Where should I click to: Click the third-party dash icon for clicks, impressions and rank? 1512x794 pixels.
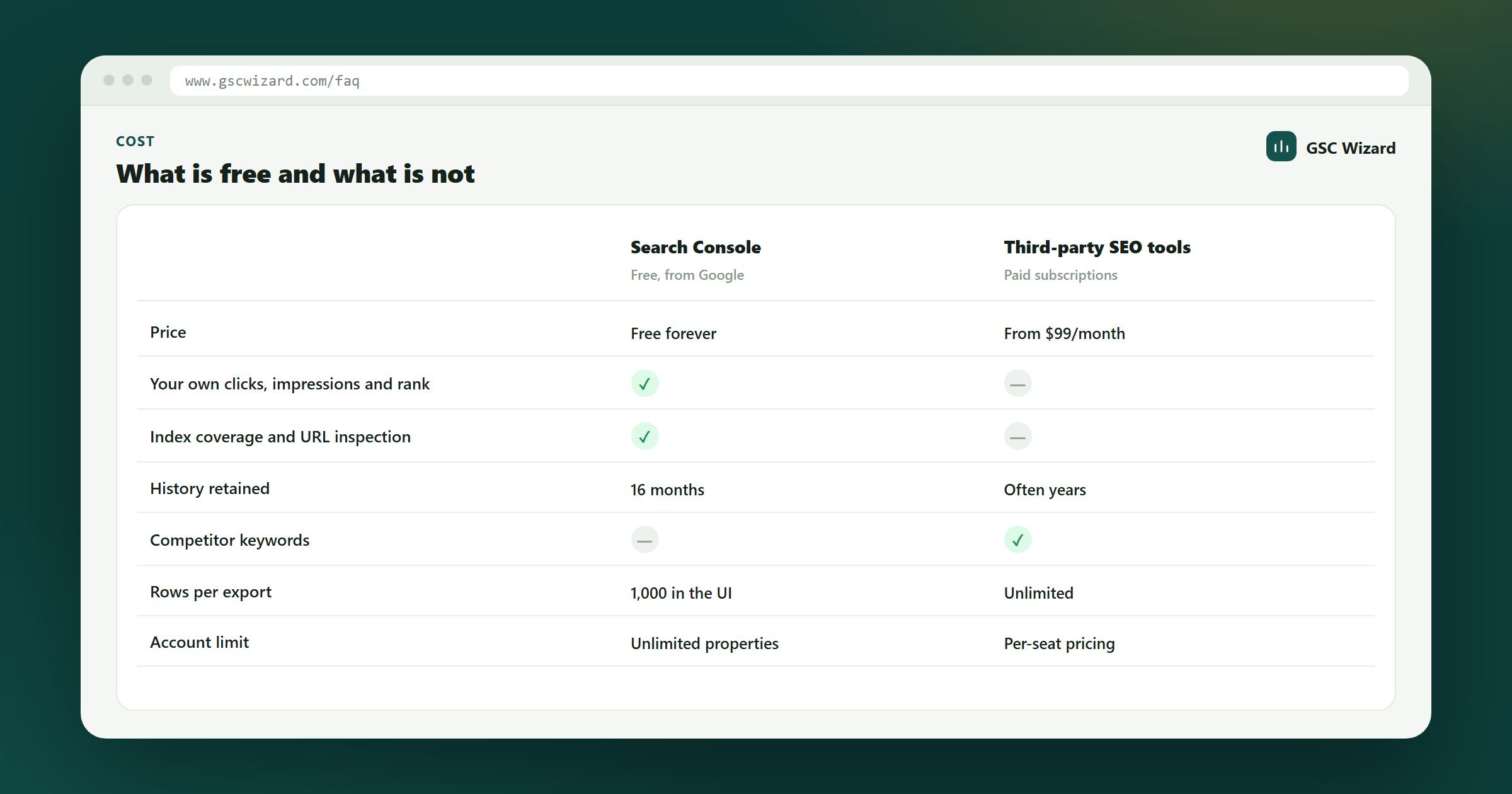(1017, 383)
